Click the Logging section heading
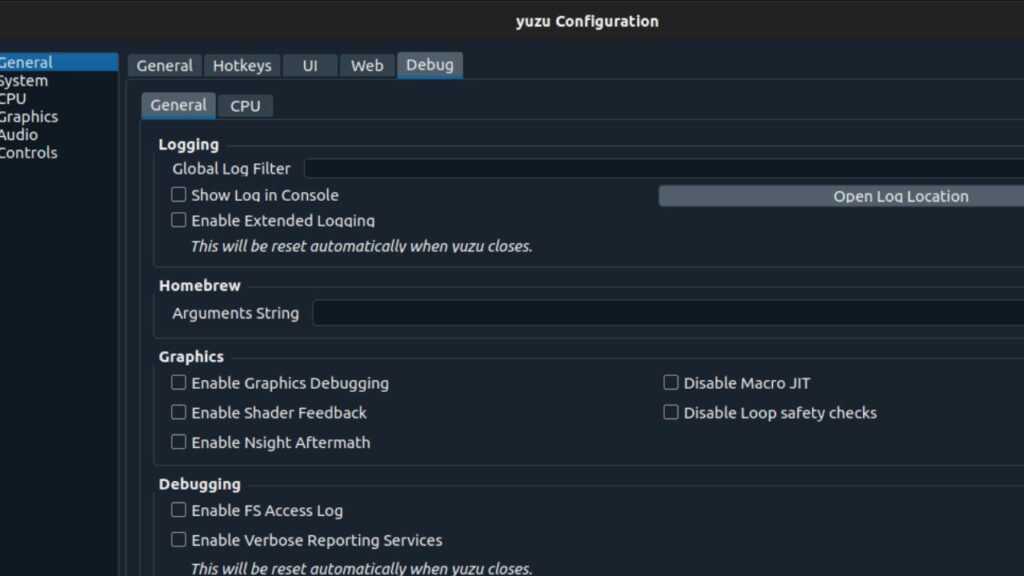Screen dimensions: 1024x576 [189, 144]
